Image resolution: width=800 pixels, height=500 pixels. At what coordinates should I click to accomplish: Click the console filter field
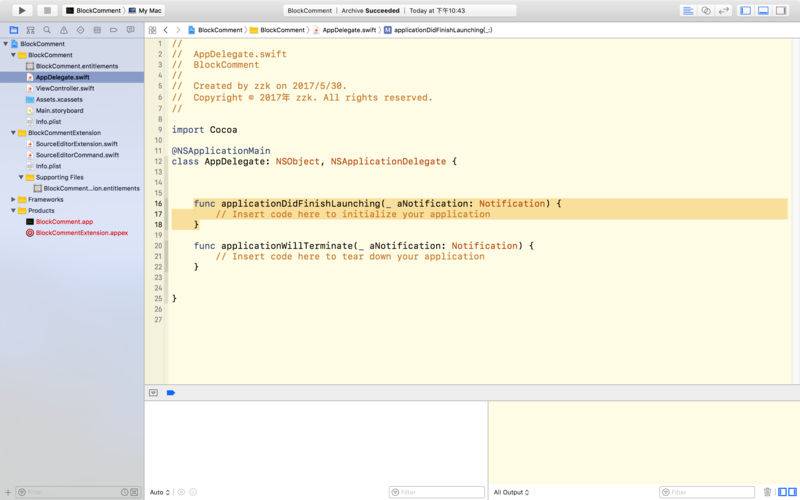coord(707,492)
